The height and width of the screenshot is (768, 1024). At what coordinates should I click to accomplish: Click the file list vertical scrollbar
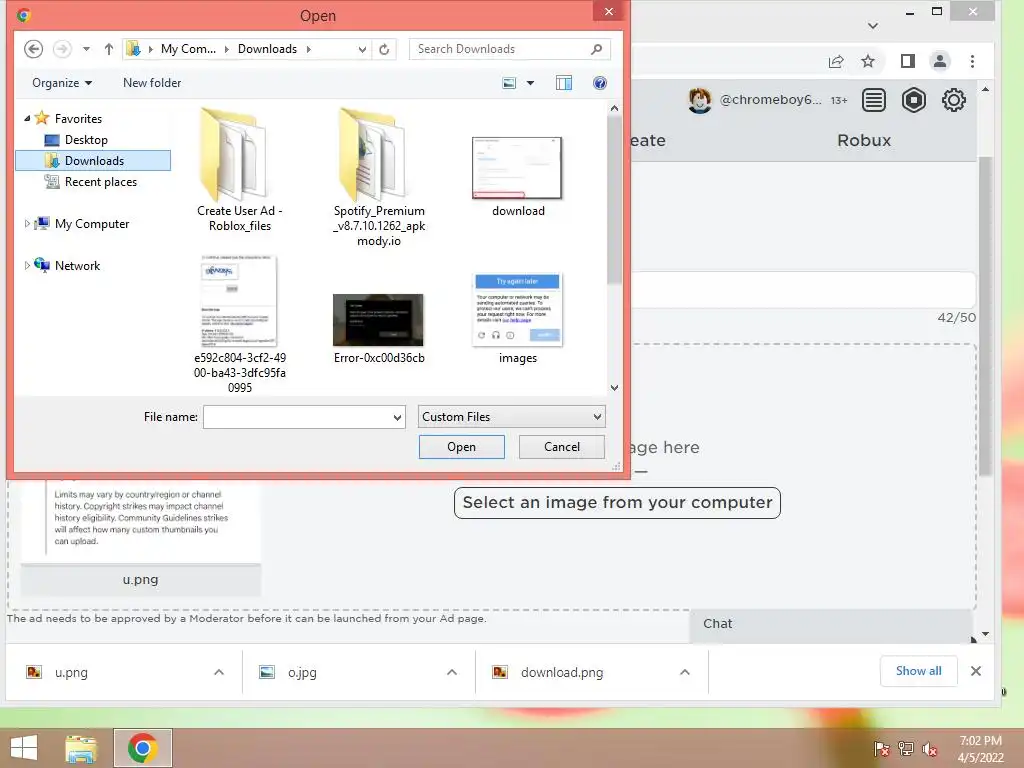[614, 202]
